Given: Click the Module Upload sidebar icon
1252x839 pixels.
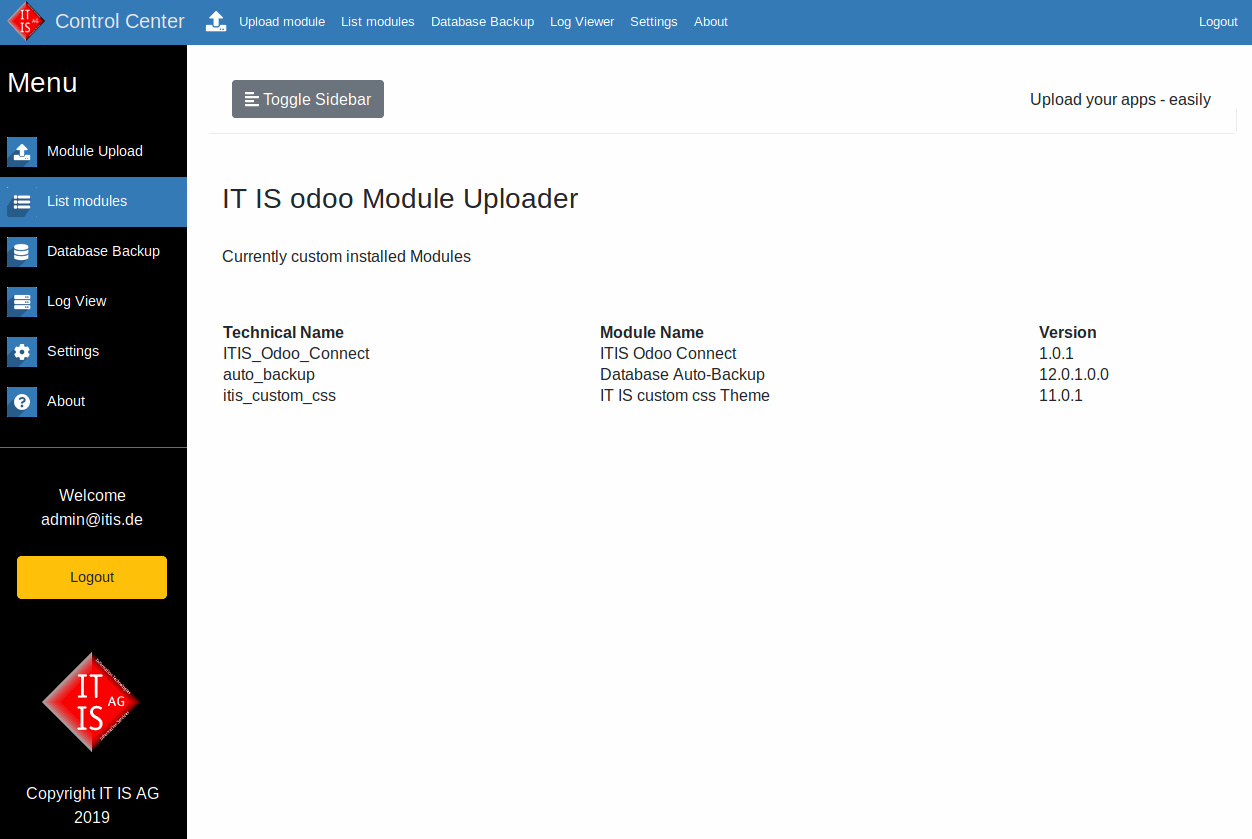Looking at the screenshot, I should [22, 151].
